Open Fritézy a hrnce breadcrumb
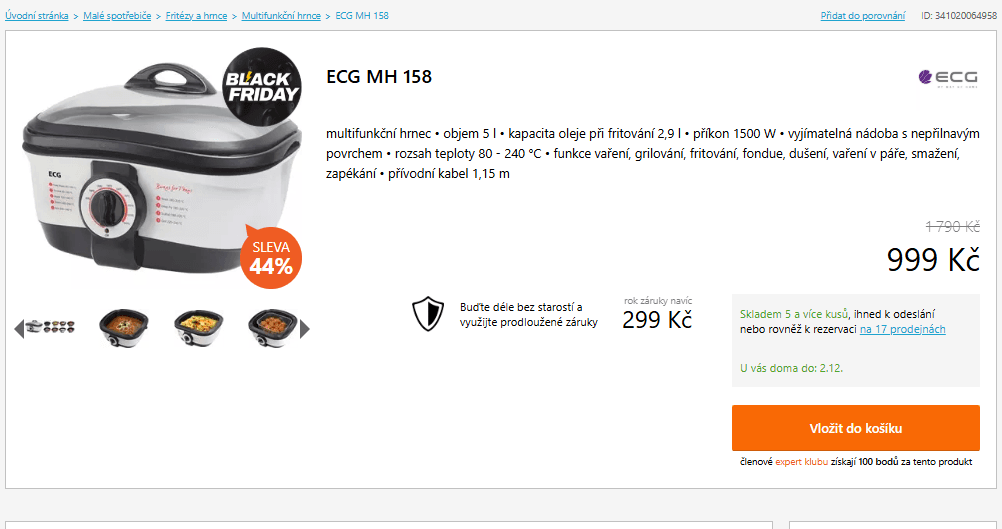1002x529 pixels. pyautogui.click(x=196, y=16)
